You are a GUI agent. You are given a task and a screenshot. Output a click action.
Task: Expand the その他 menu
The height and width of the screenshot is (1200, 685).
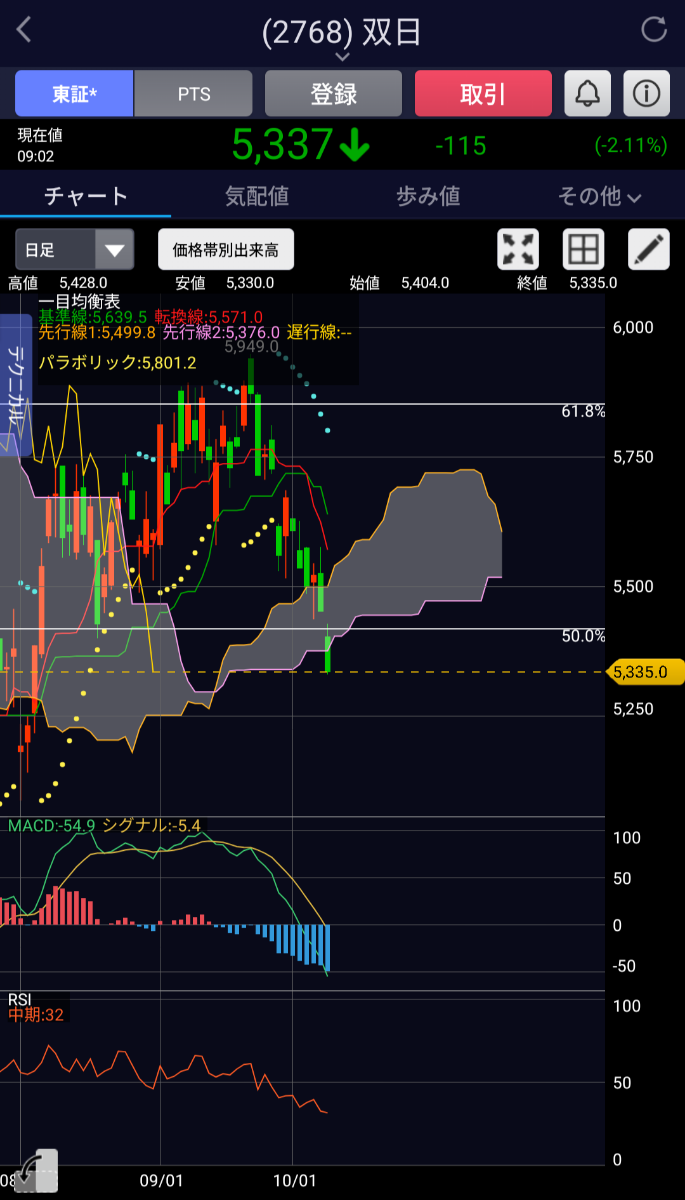tap(599, 196)
